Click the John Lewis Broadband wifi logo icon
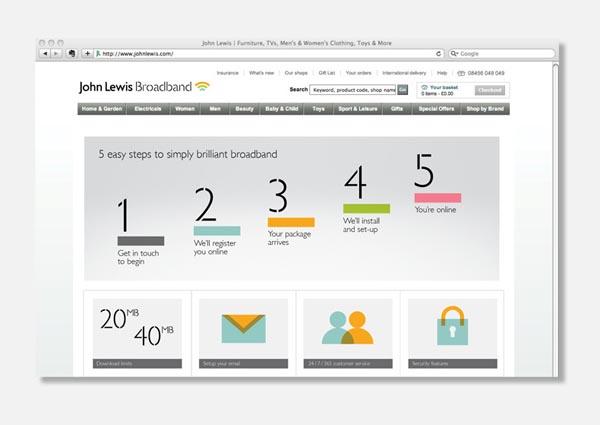The image size is (600, 425). 202,86
